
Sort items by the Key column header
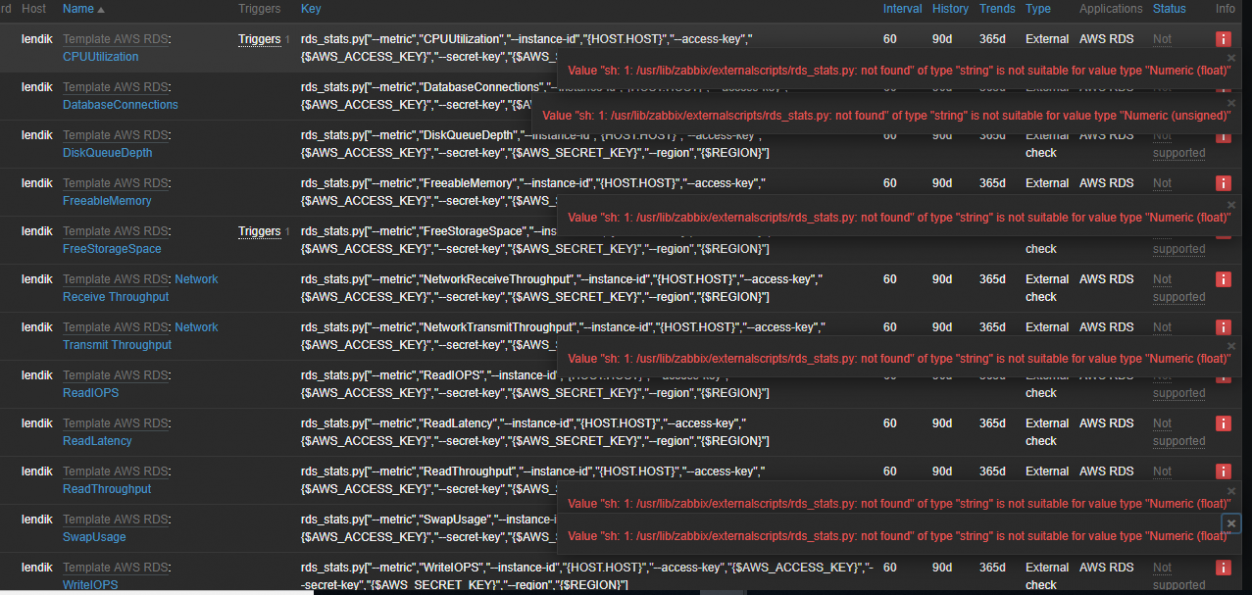(x=311, y=9)
